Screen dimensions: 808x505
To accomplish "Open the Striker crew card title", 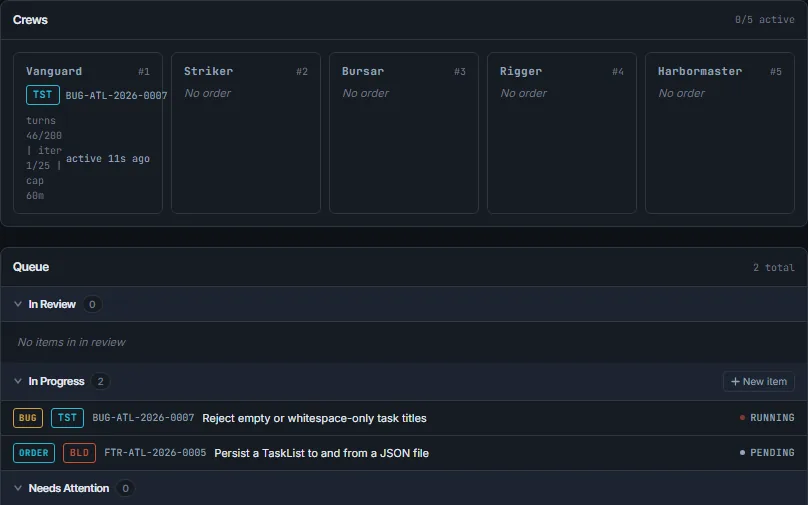I will pyautogui.click(x=209, y=71).
